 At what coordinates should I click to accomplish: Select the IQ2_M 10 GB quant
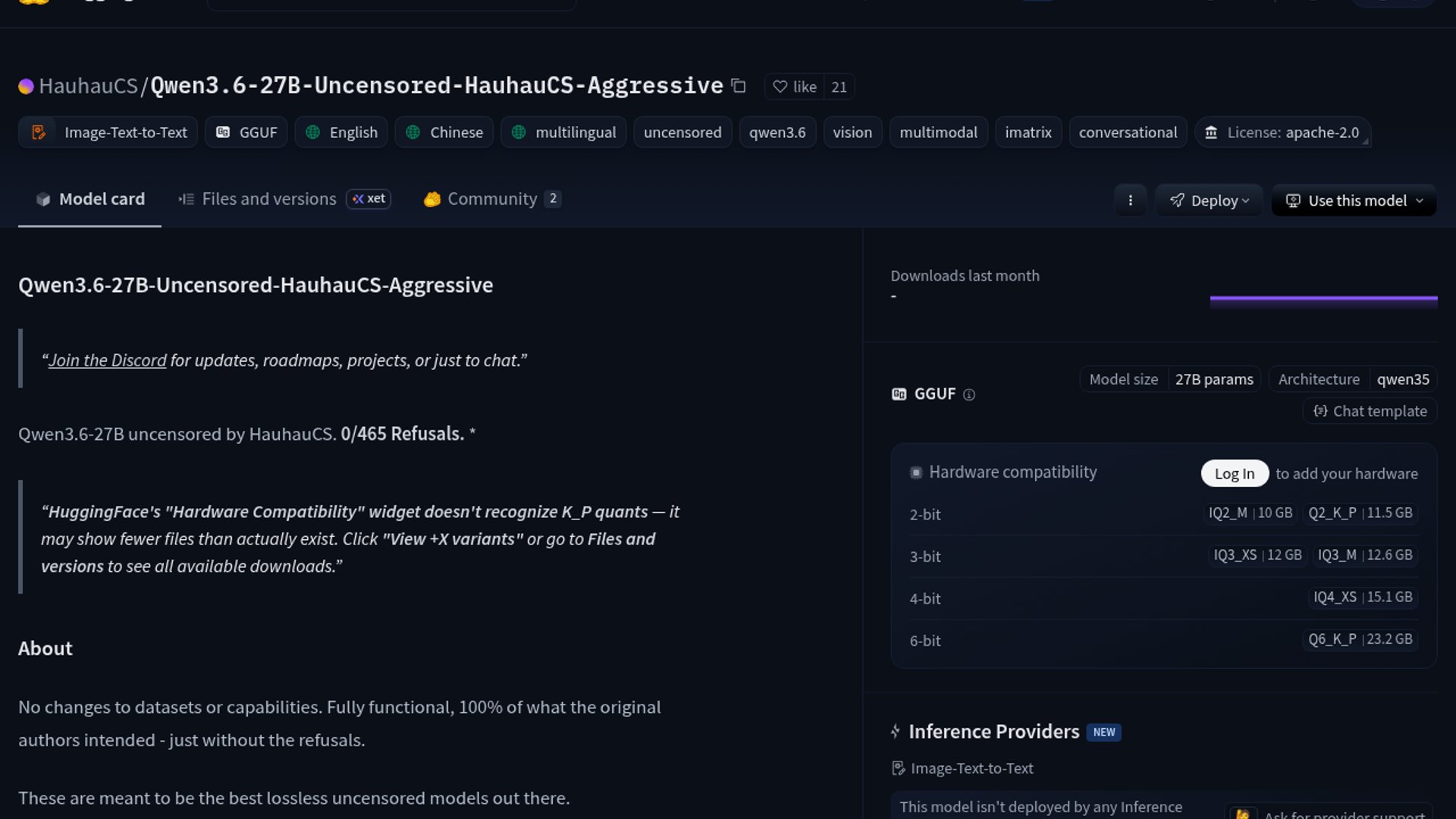(x=1250, y=513)
